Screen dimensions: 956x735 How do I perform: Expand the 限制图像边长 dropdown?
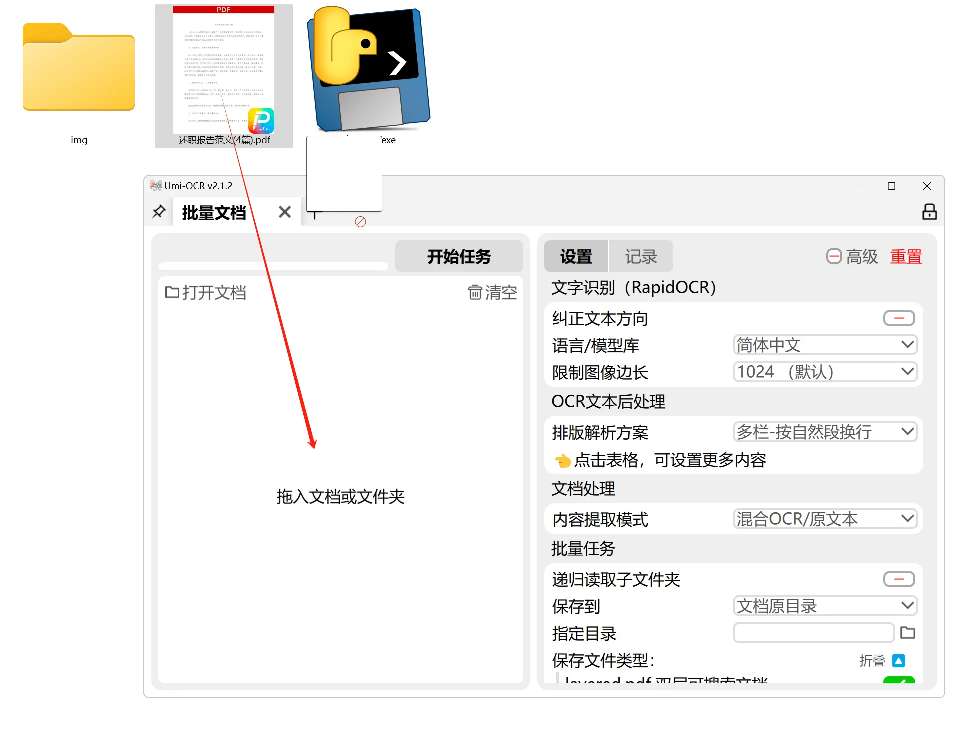[x=824, y=372]
